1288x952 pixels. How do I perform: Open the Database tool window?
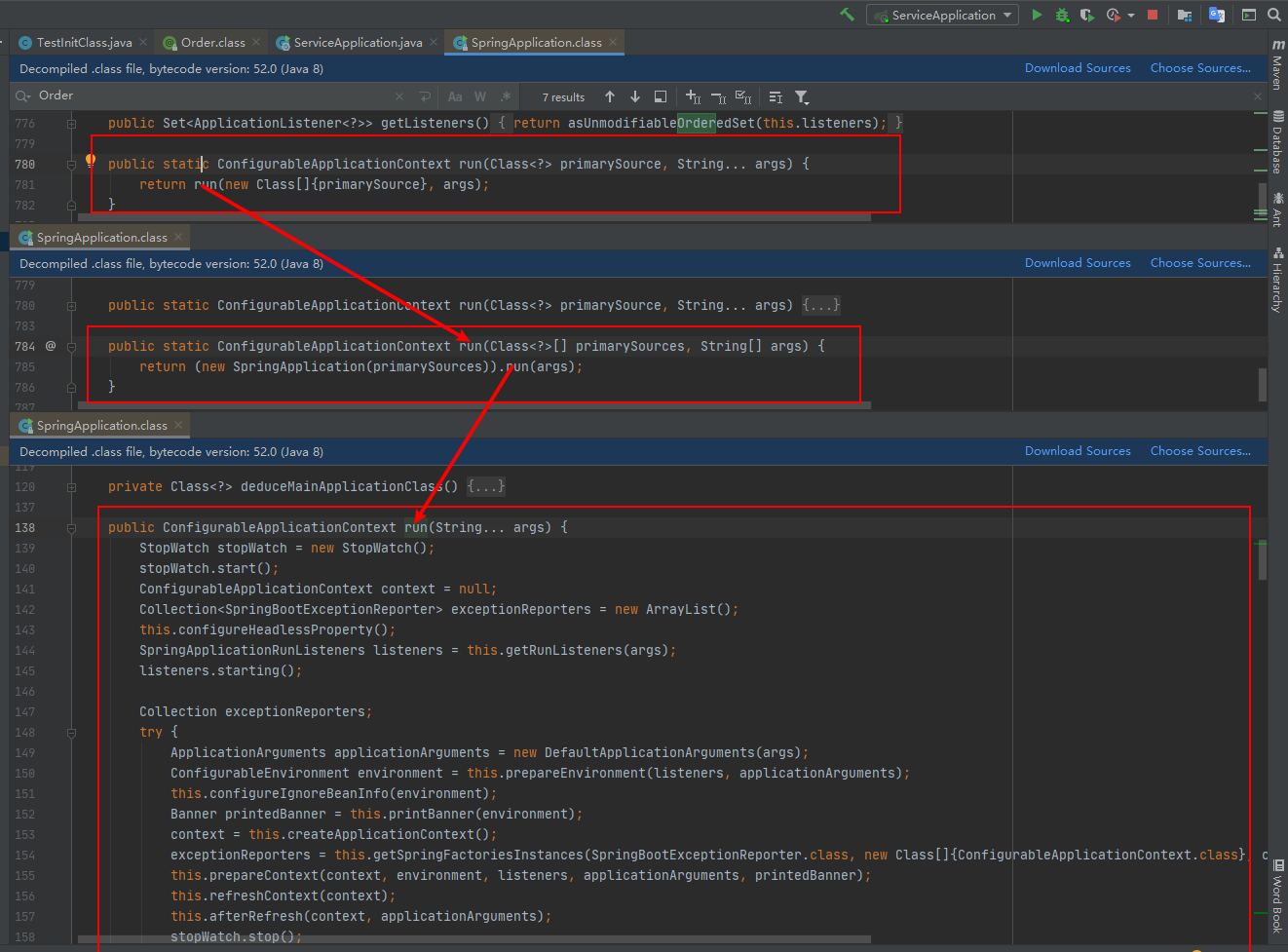pos(1277,141)
